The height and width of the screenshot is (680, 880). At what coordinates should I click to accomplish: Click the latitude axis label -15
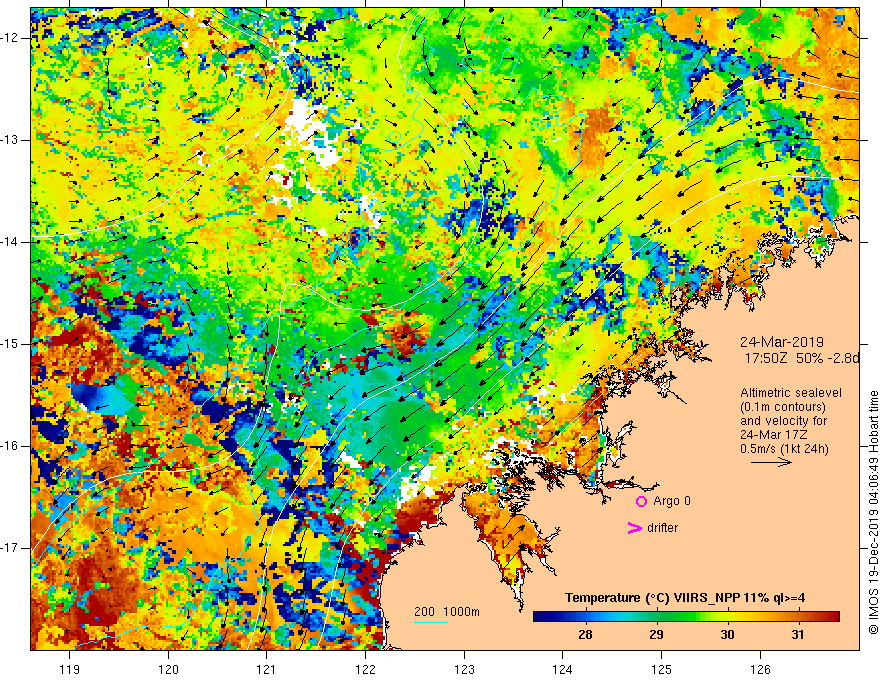pos(10,344)
